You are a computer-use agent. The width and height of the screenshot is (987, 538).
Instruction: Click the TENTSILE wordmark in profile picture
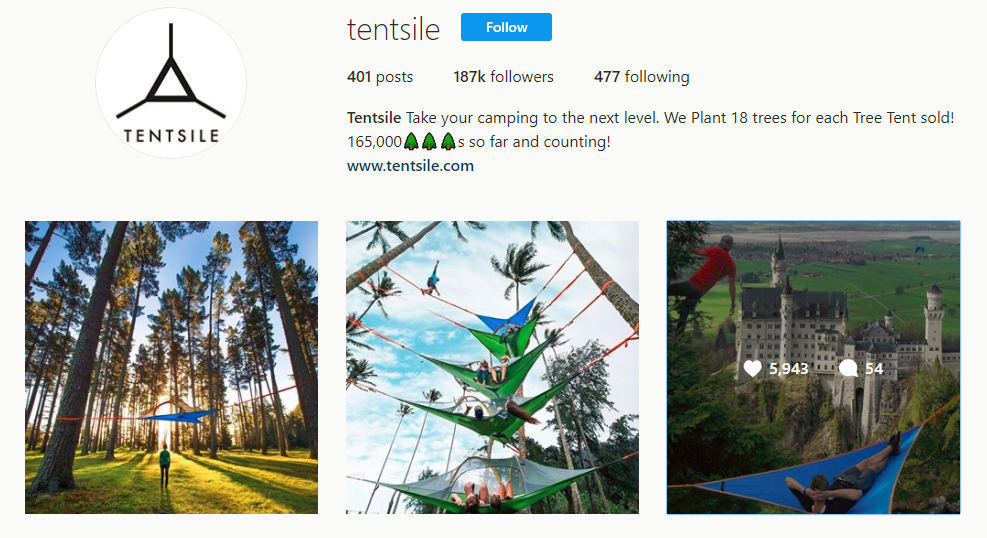[x=171, y=135]
